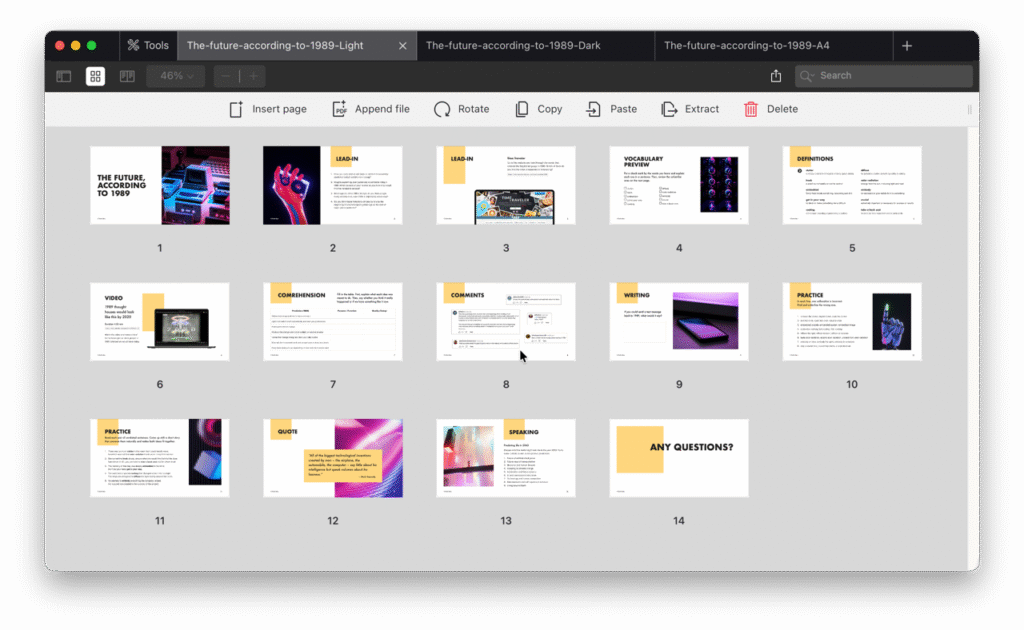Screen dimensions: 1024x630
Task: Copy the selected page
Action: (522, 109)
